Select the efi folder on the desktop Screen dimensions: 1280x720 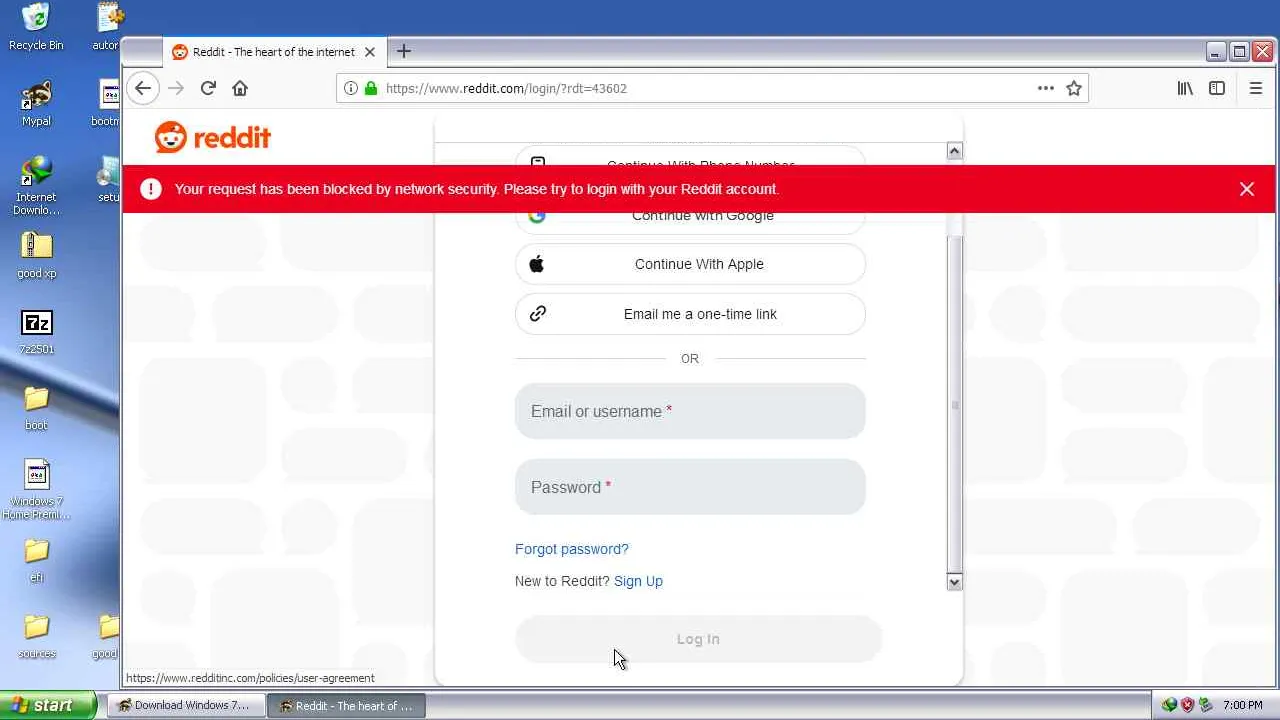click(x=36, y=560)
